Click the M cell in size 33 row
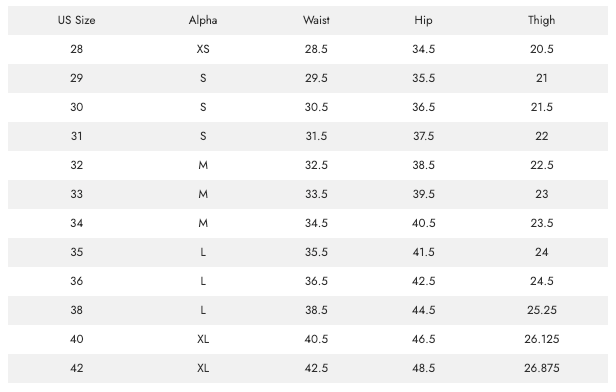This screenshot has height=392, width=616. point(203,194)
